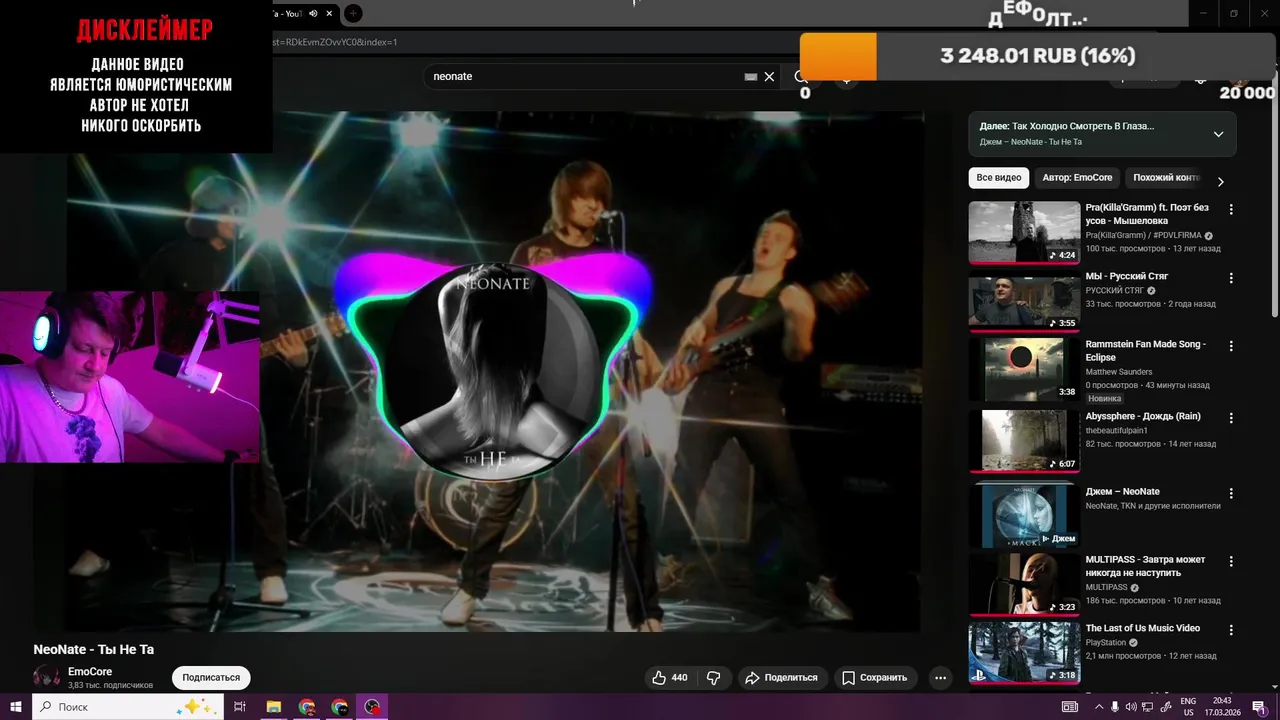Click the 'Matthew Saunders' channel name

coord(1118,372)
